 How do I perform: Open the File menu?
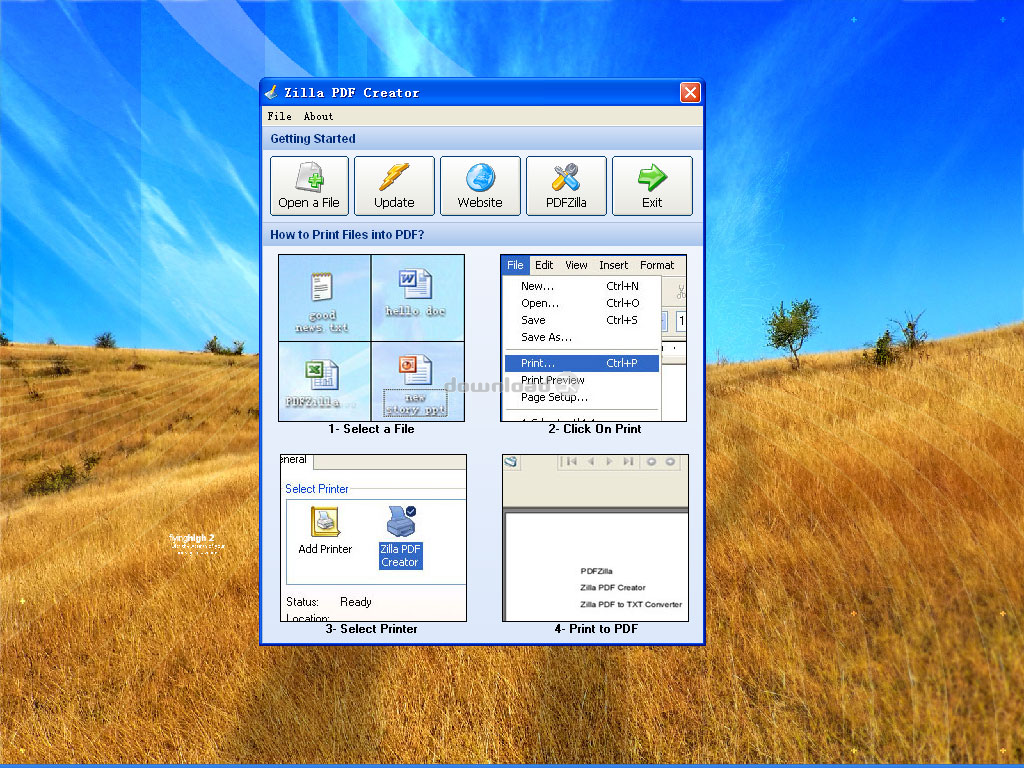(280, 116)
